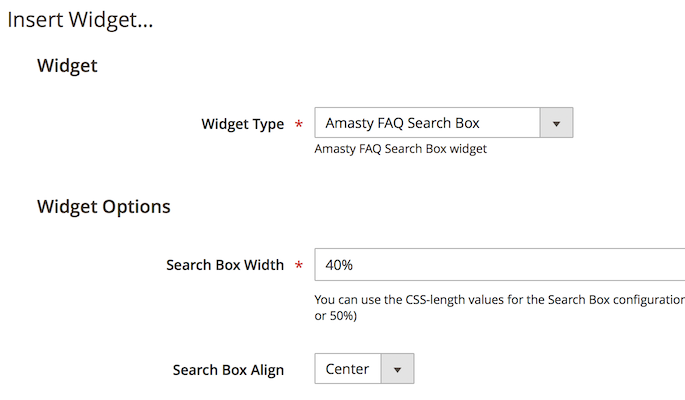The height and width of the screenshot is (400, 685).
Task: Open the Widget Type dropdown arrow
Action: [x=556, y=123]
